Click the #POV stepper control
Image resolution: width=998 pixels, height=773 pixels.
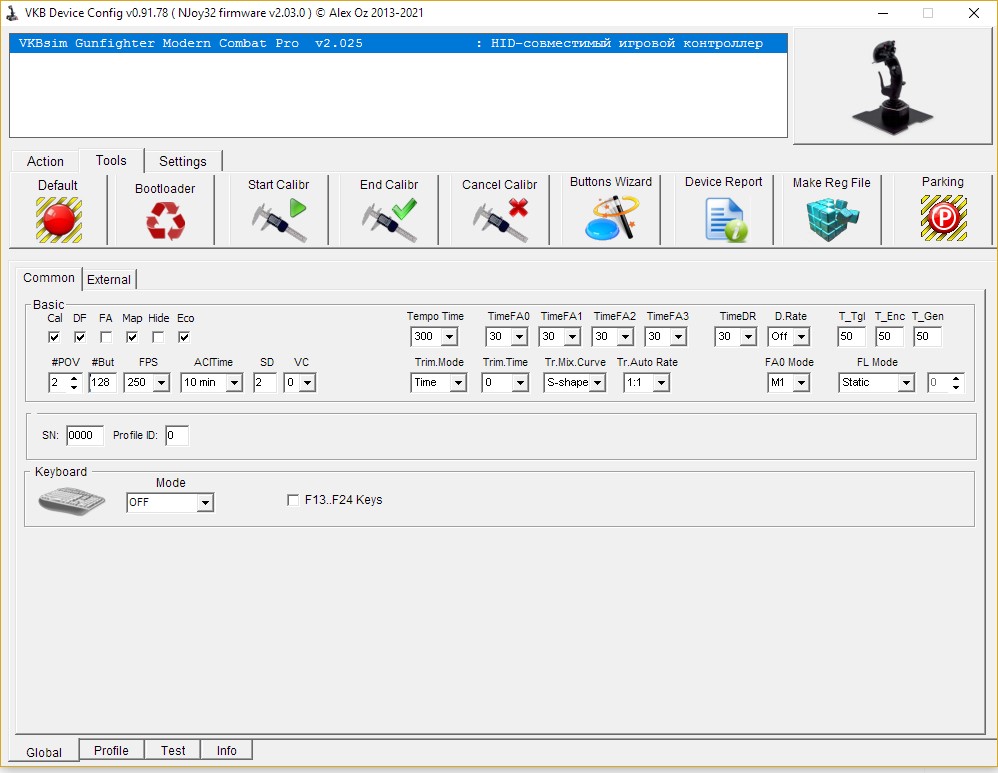point(74,383)
